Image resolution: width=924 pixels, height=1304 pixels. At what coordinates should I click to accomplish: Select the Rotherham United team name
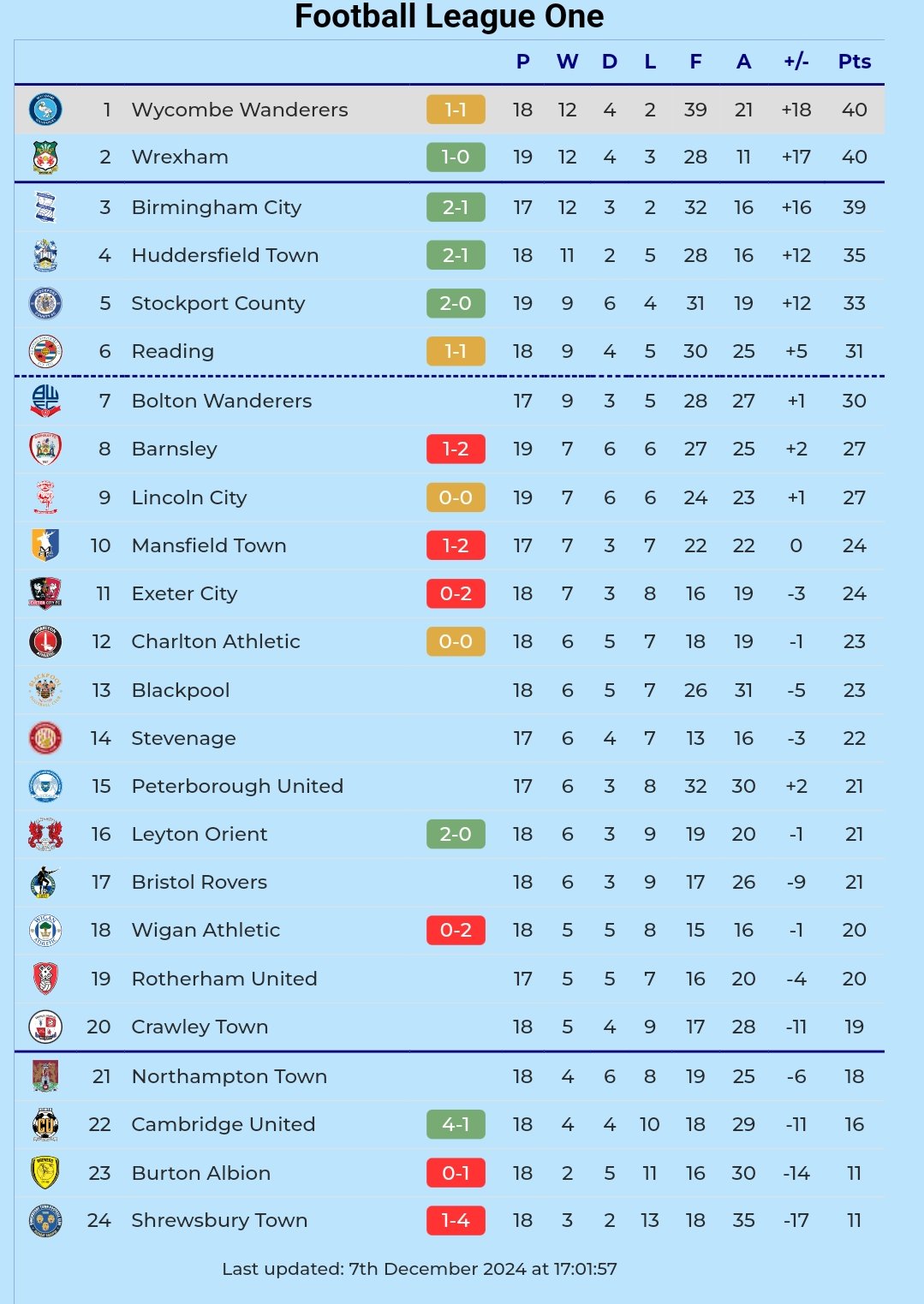[x=224, y=979]
